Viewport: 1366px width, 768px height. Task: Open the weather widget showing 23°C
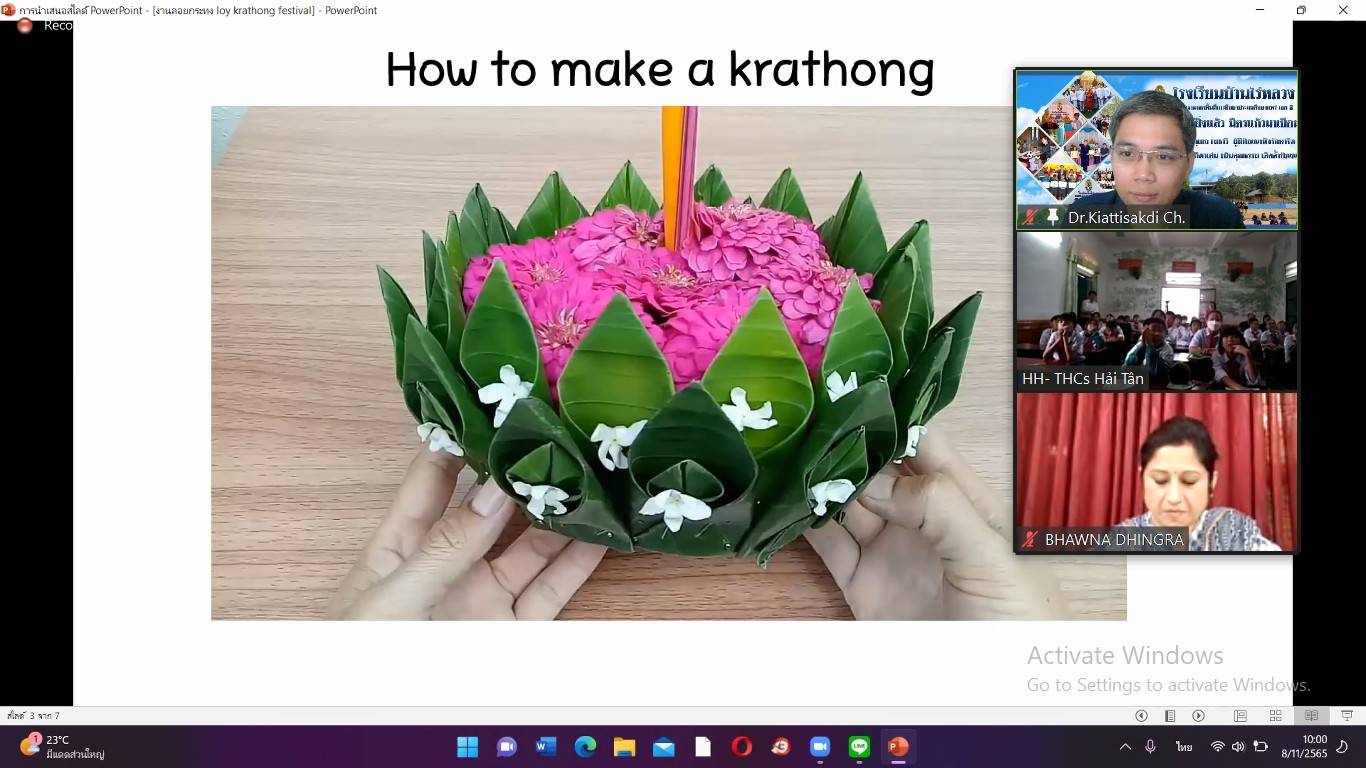click(60, 747)
